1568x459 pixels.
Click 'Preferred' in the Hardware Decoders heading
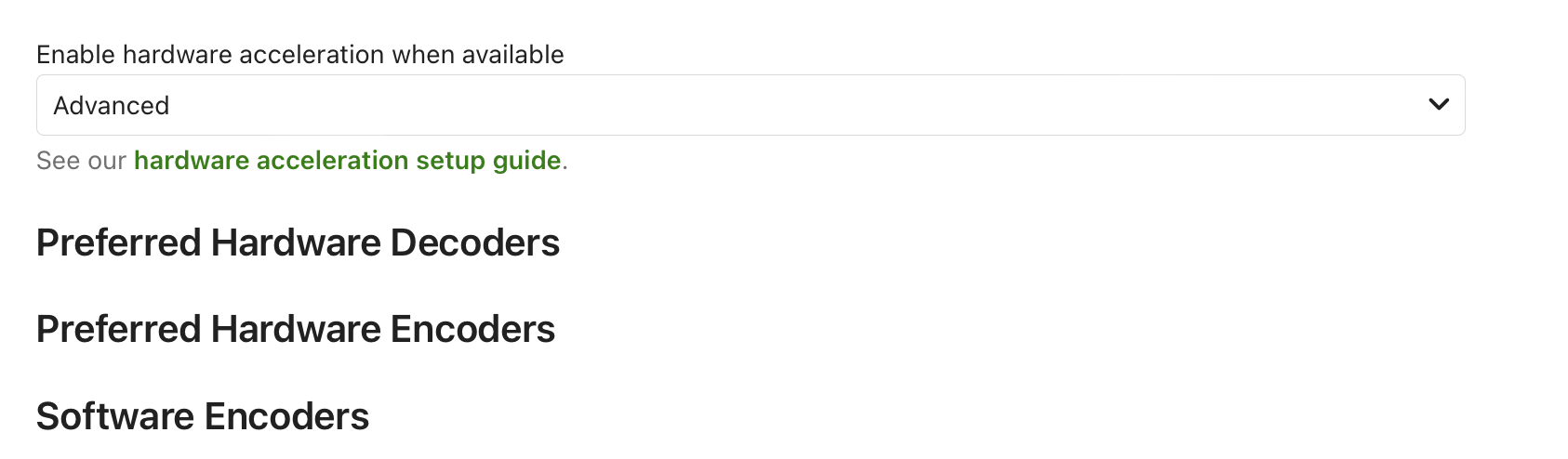point(118,243)
